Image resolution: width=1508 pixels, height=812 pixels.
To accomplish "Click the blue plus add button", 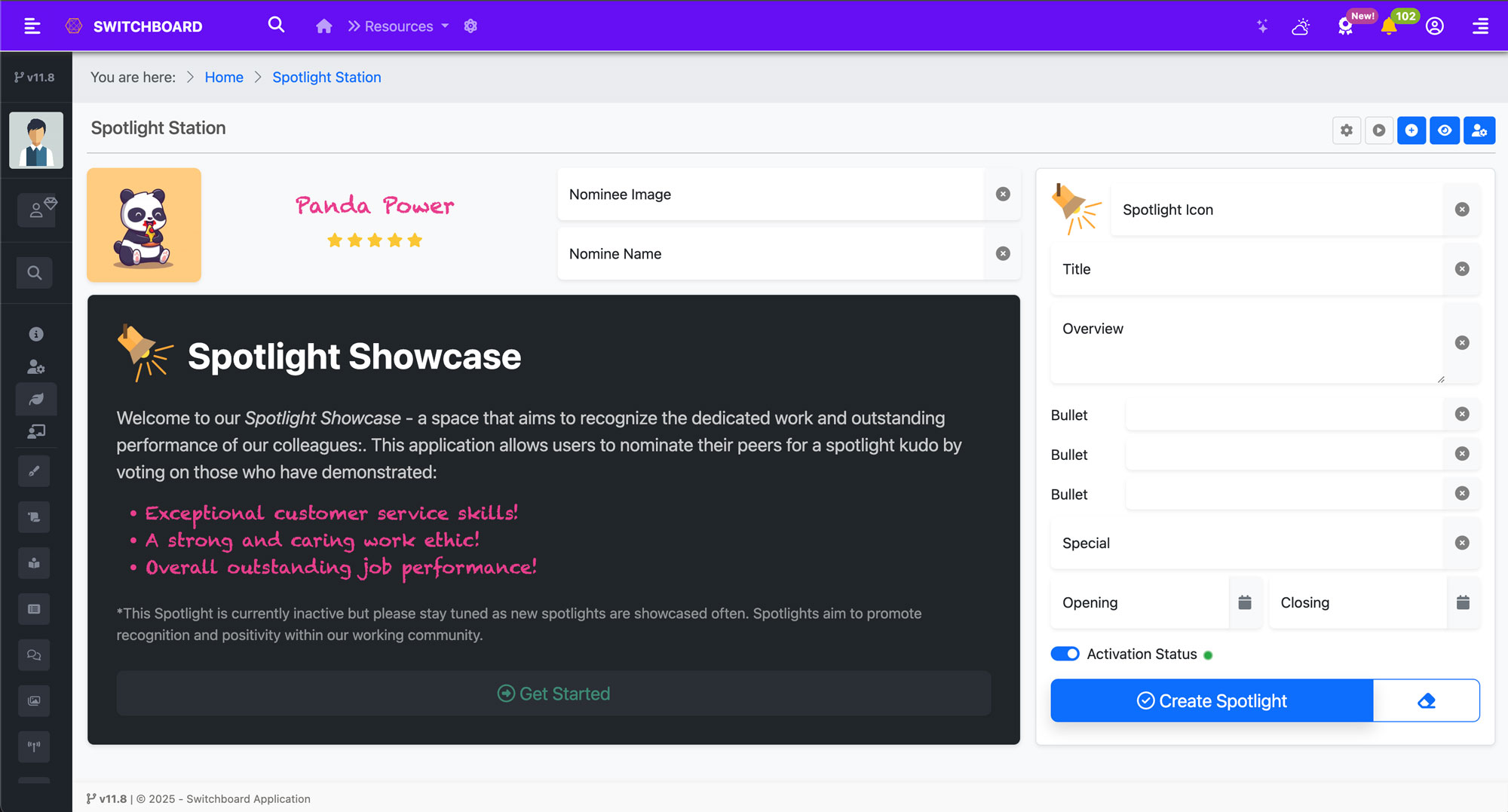I will pos(1411,130).
